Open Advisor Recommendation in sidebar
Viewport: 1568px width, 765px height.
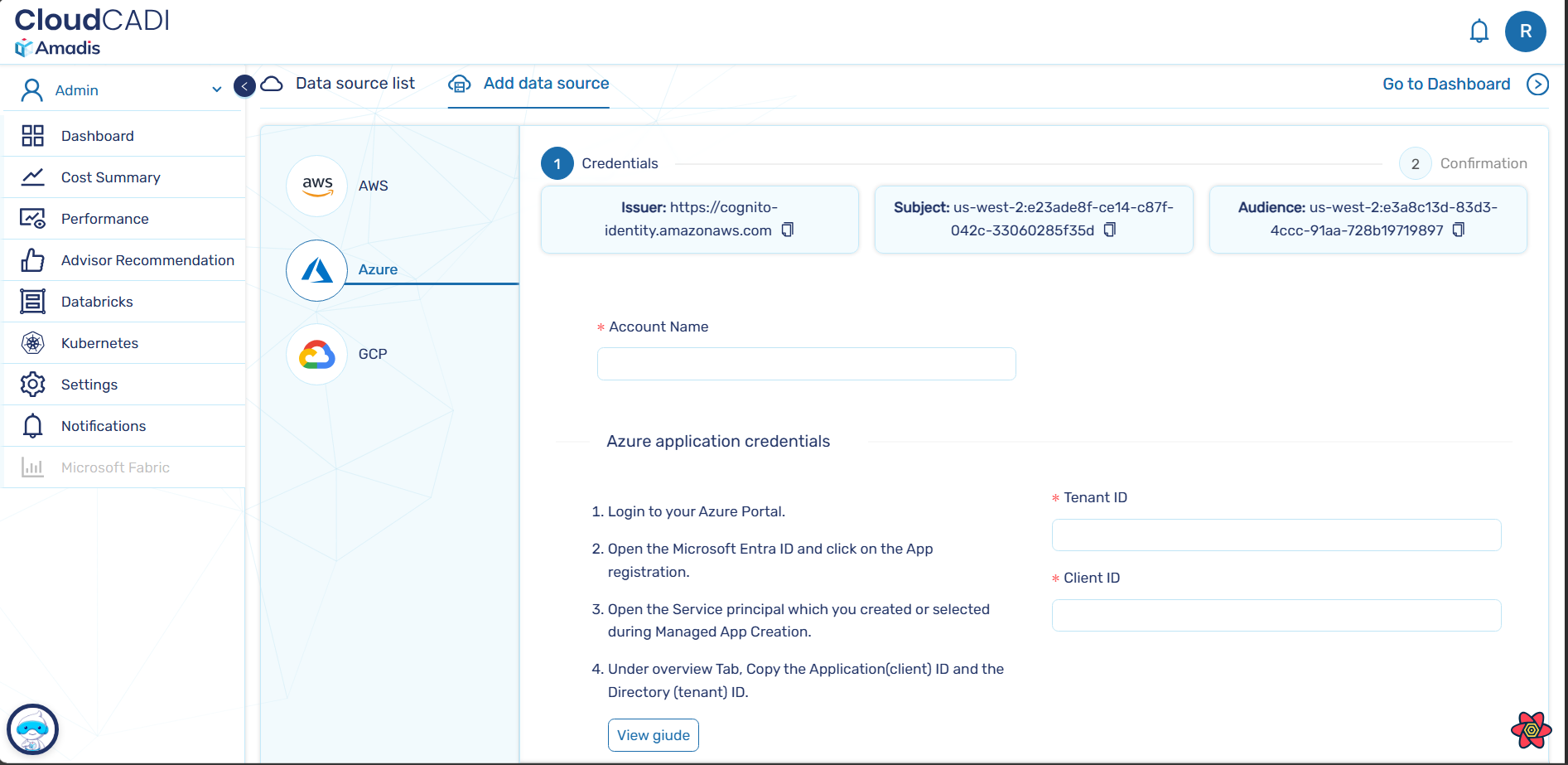coord(147,260)
